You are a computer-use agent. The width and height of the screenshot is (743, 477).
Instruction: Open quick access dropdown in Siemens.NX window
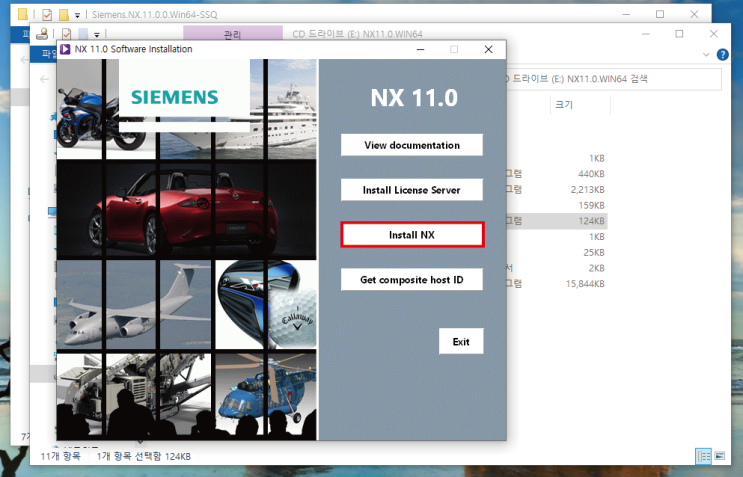point(77,15)
